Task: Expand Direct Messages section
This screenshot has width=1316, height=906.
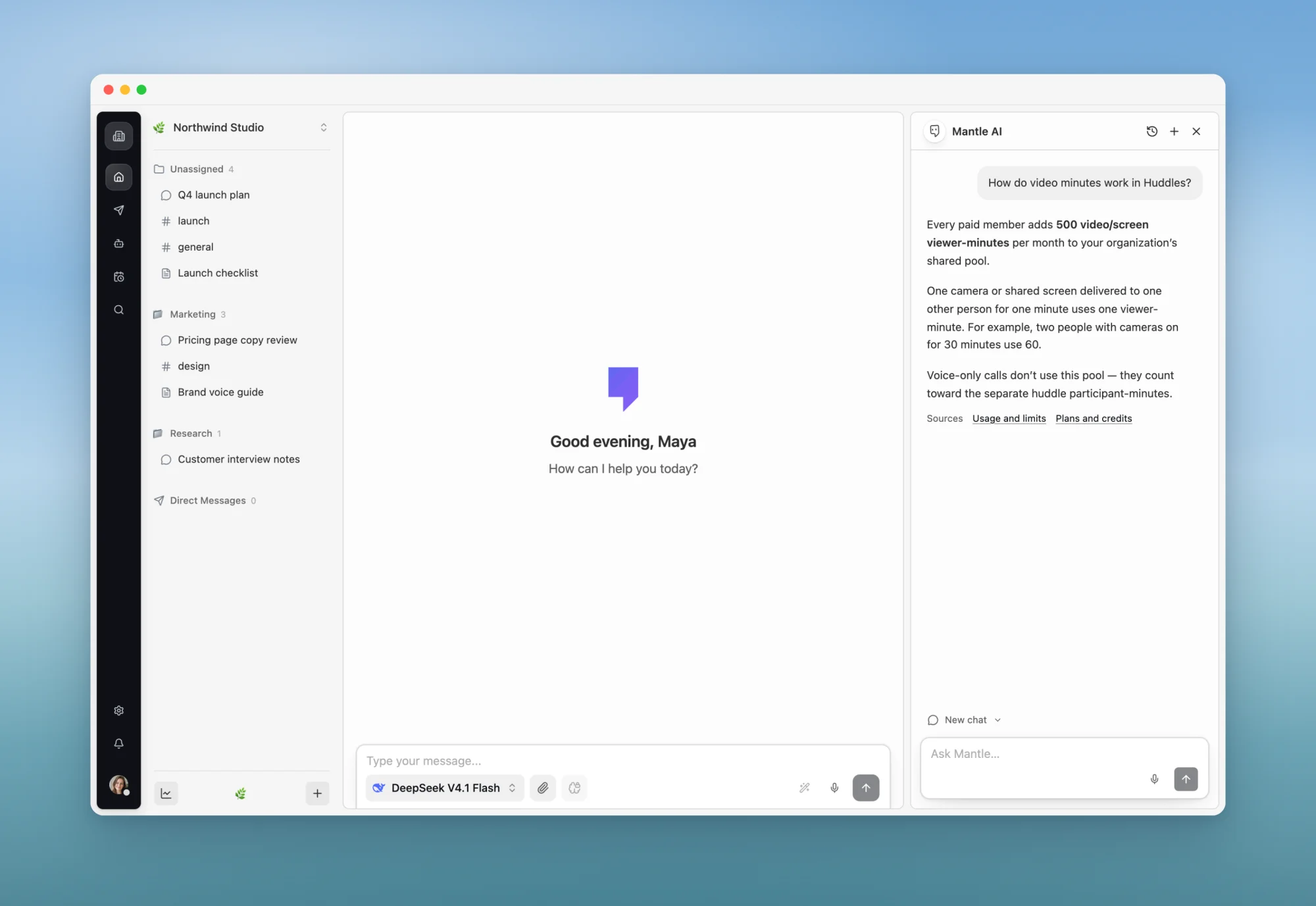Action: [205, 501]
